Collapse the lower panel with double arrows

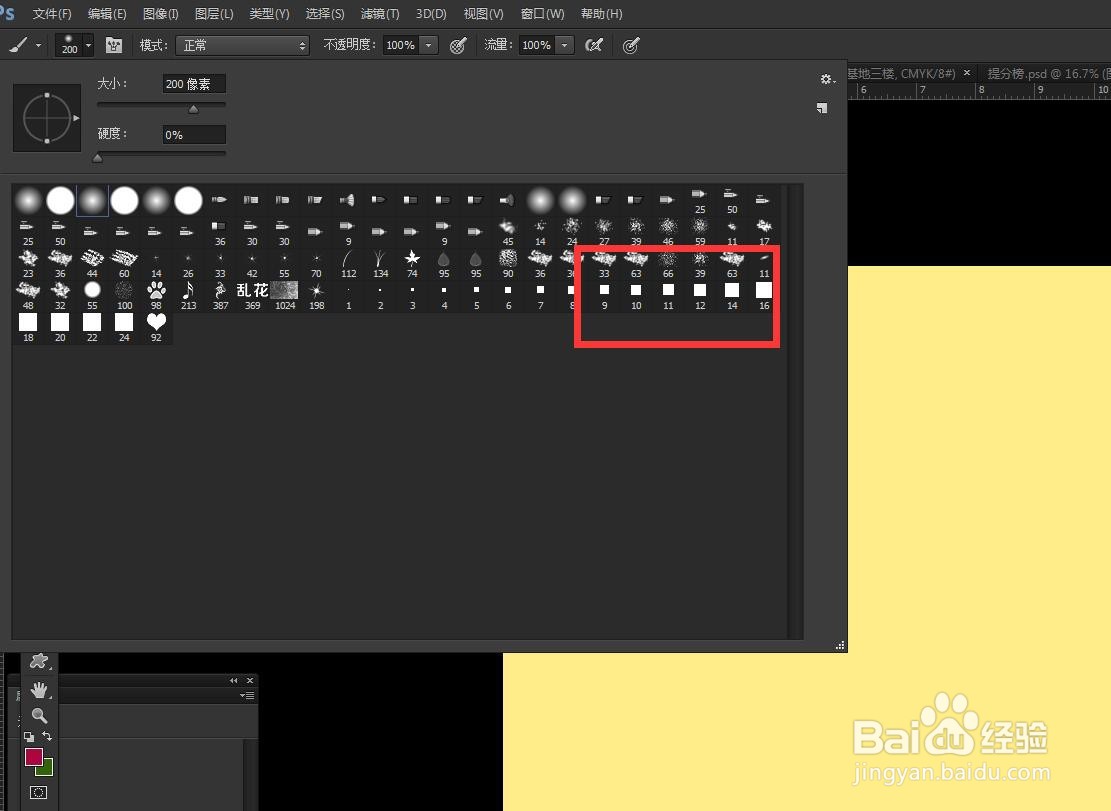click(x=233, y=680)
